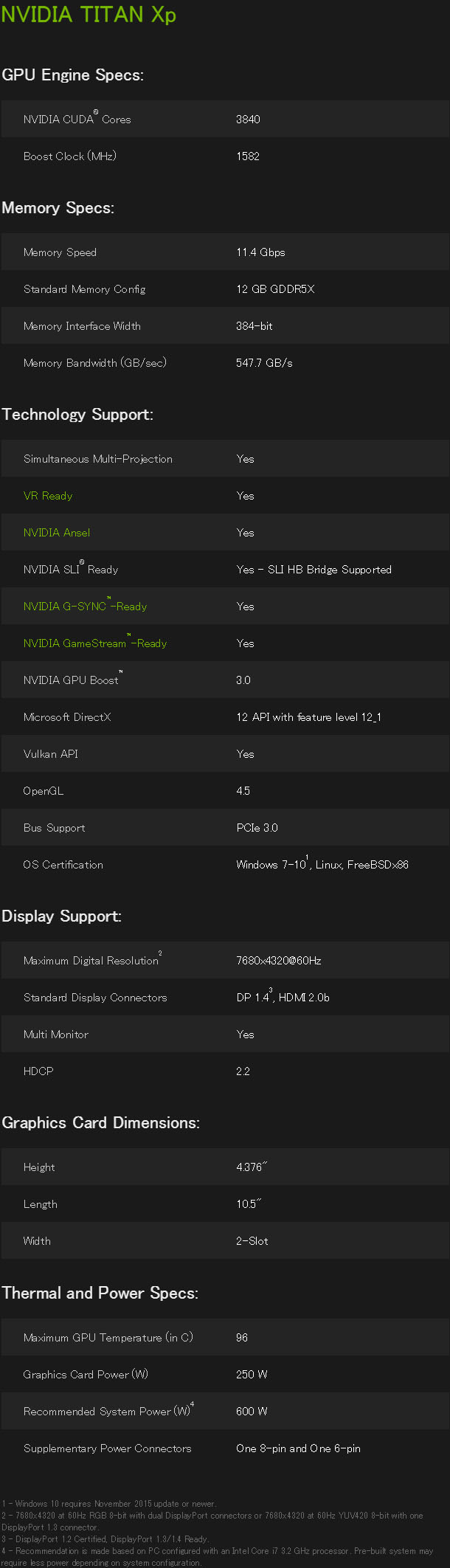
Task: Select the NVIDIA SLI Ready row
Action: click(225, 569)
